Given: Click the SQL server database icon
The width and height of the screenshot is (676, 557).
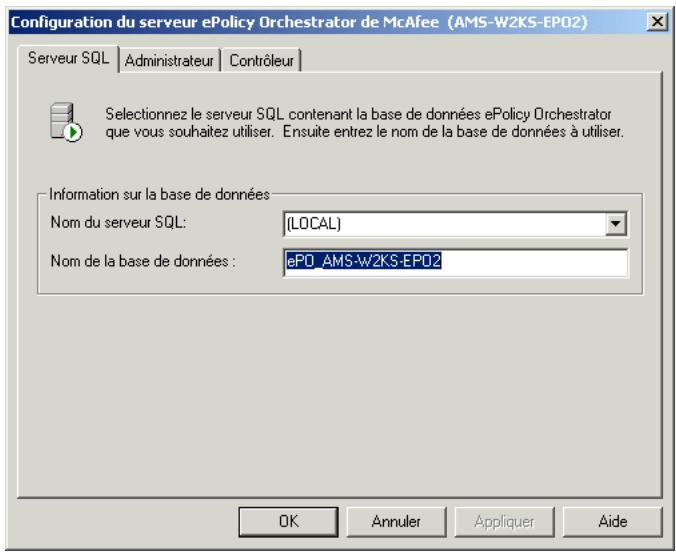Looking at the screenshot, I should click(66, 122).
